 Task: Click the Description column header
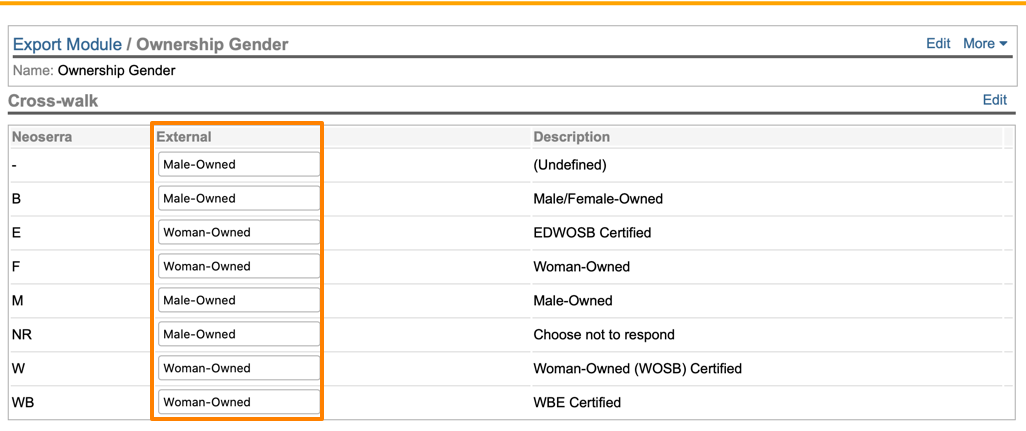[x=571, y=137]
